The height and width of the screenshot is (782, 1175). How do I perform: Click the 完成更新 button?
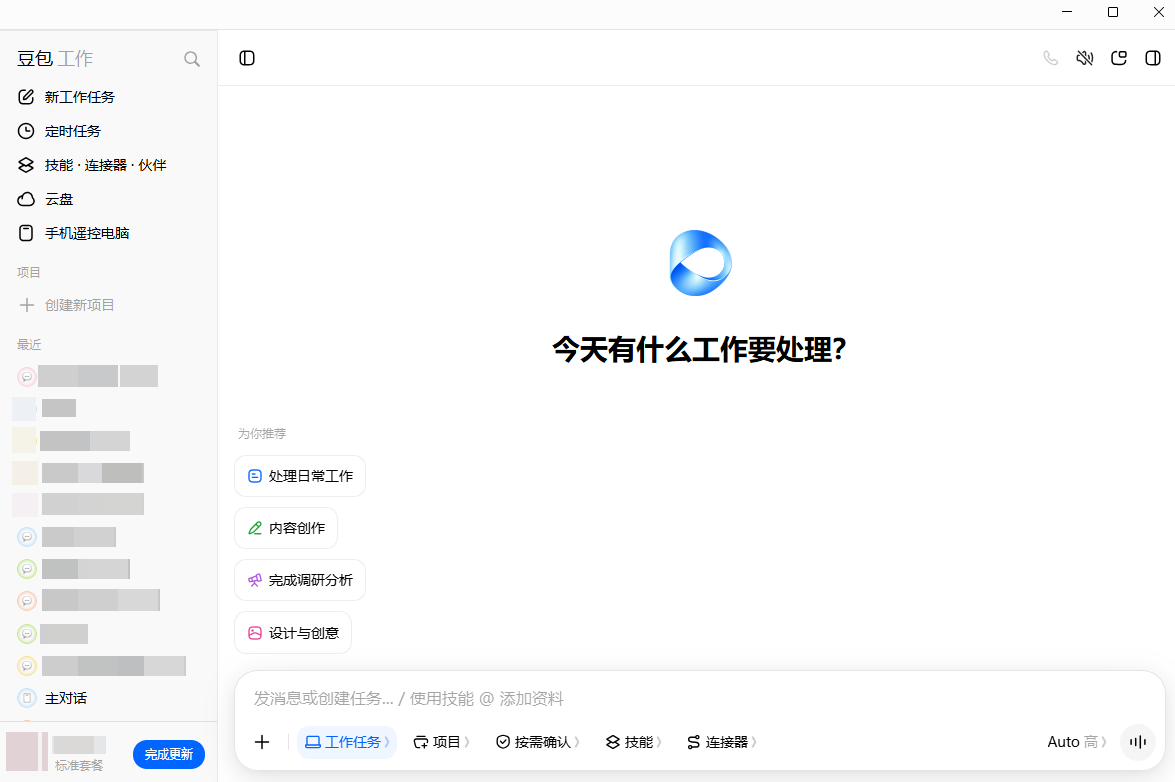(x=169, y=754)
